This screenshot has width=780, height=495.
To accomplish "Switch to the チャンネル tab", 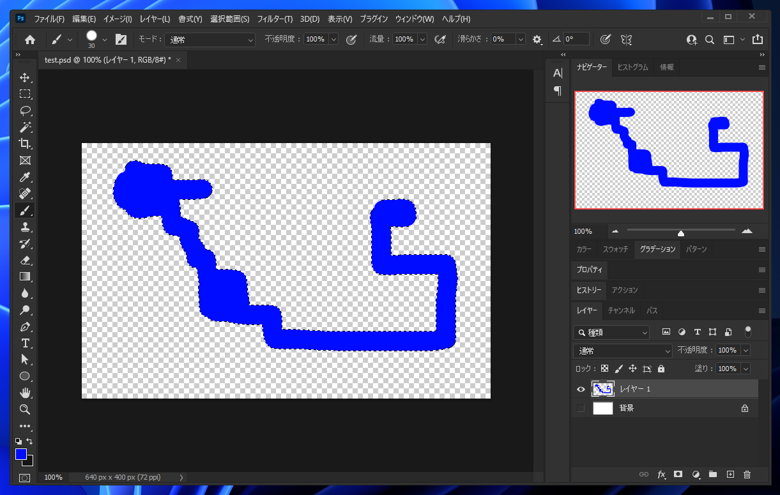I will point(621,311).
